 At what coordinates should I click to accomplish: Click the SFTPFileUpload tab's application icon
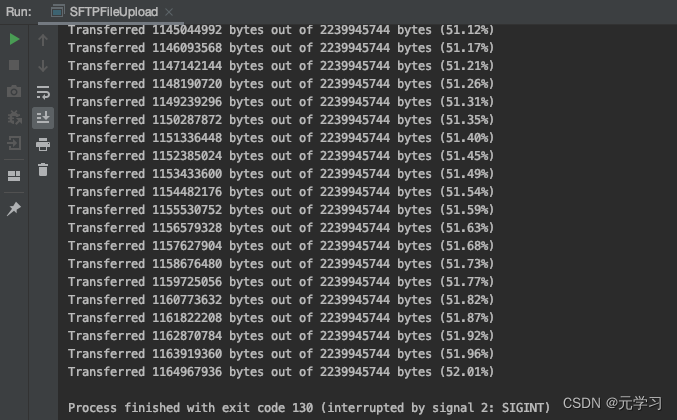(57, 11)
